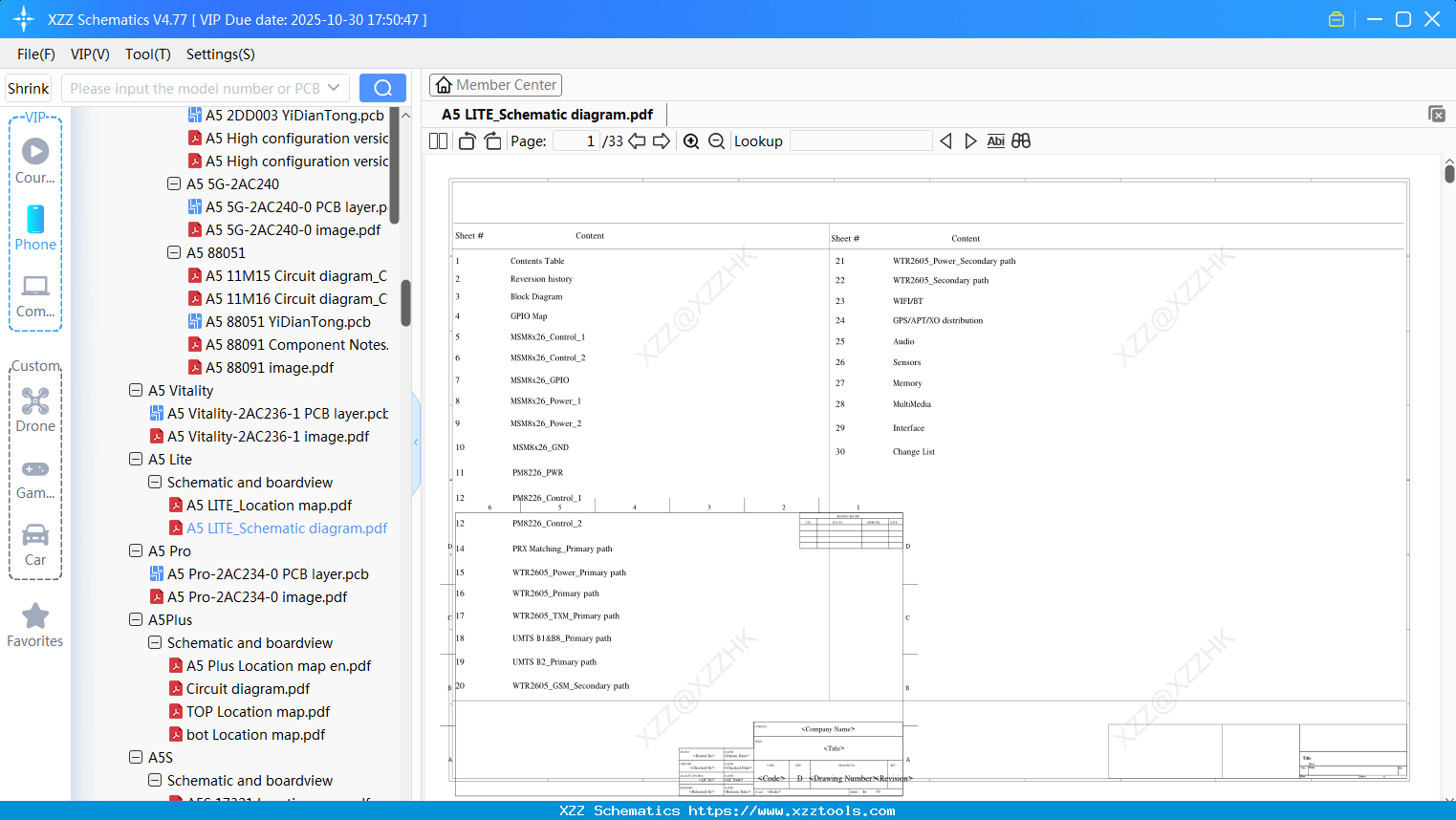Image resolution: width=1456 pixels, height=820 pixels.
Task: Click the file tree vertical scrollbar thumb
Action: coord(405,302)
